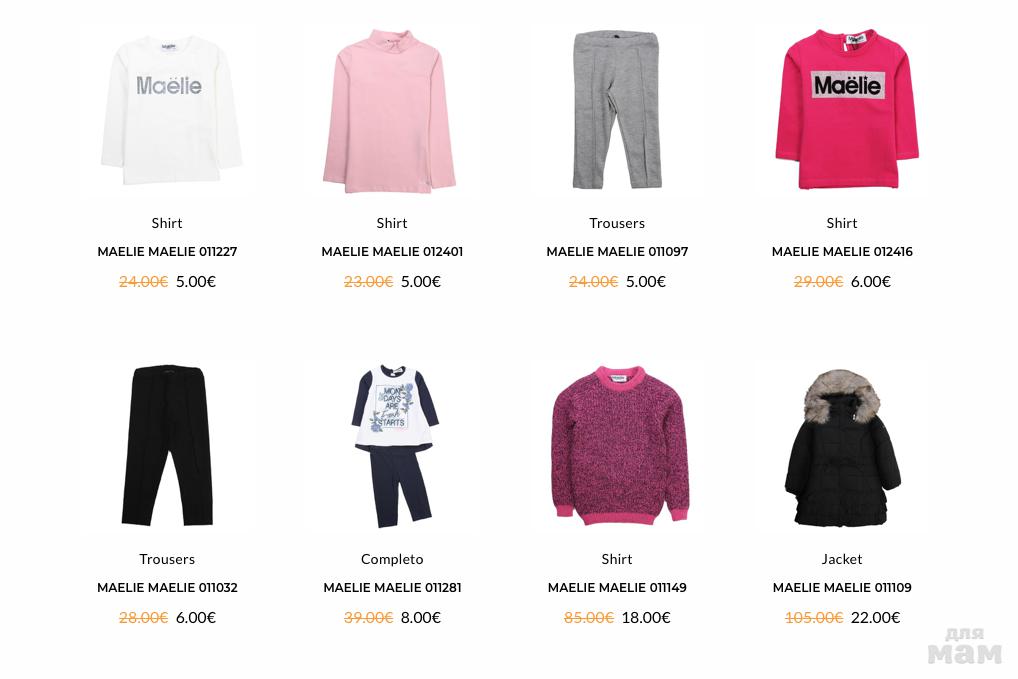The width and height of the screenshot is (1018, 679).
Task: Open MAELIE MAELIE 011281 product link
Action: pos(392,587)
